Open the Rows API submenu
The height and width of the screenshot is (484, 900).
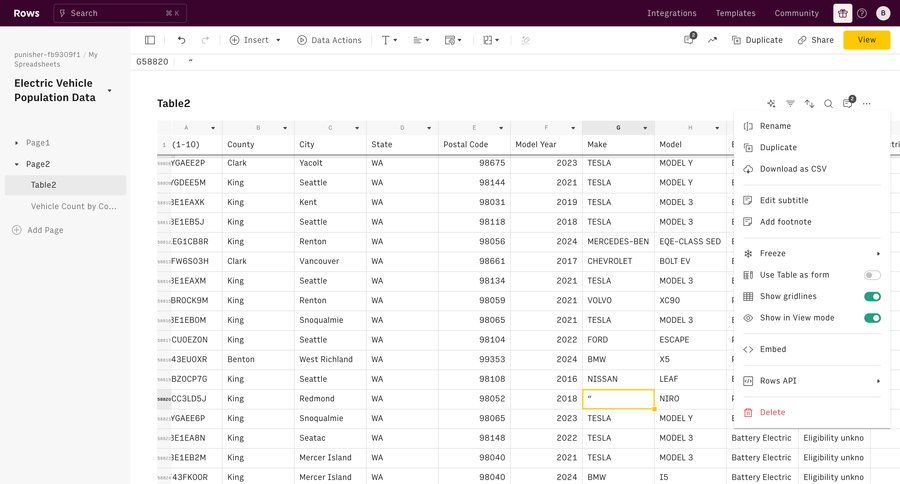pos(812,381)
